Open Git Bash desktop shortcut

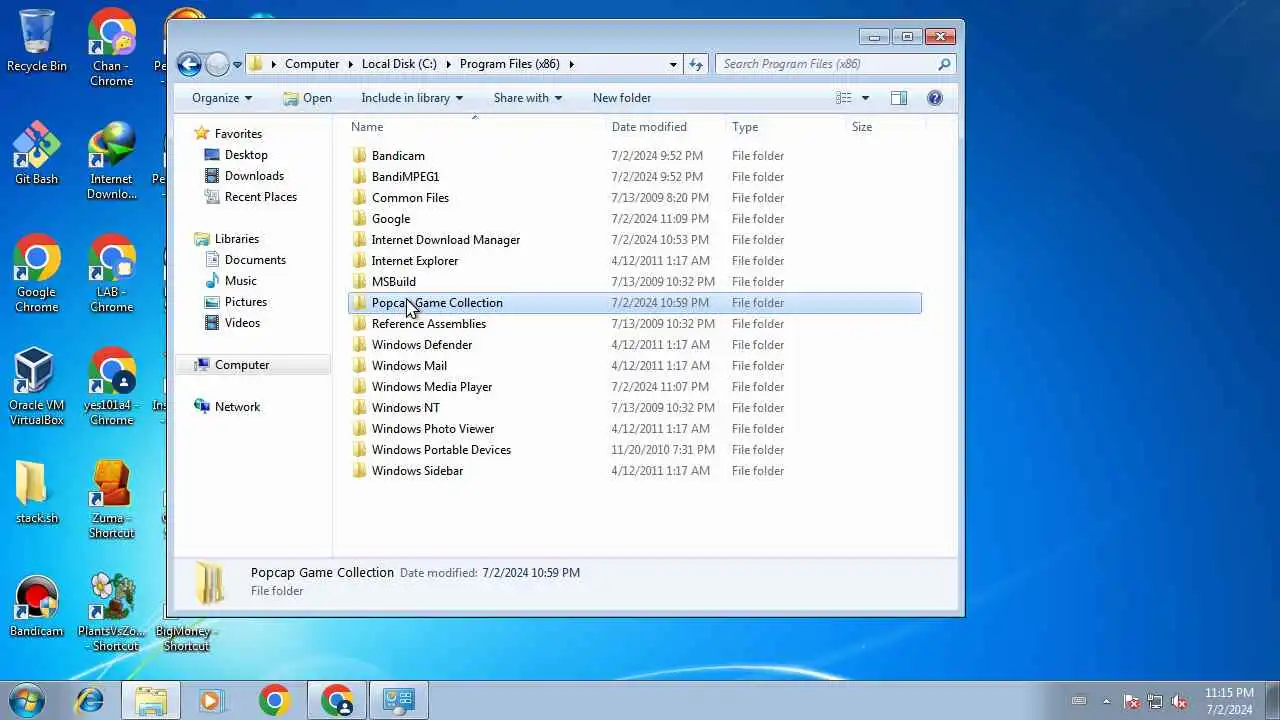click(x=37, y=153)
